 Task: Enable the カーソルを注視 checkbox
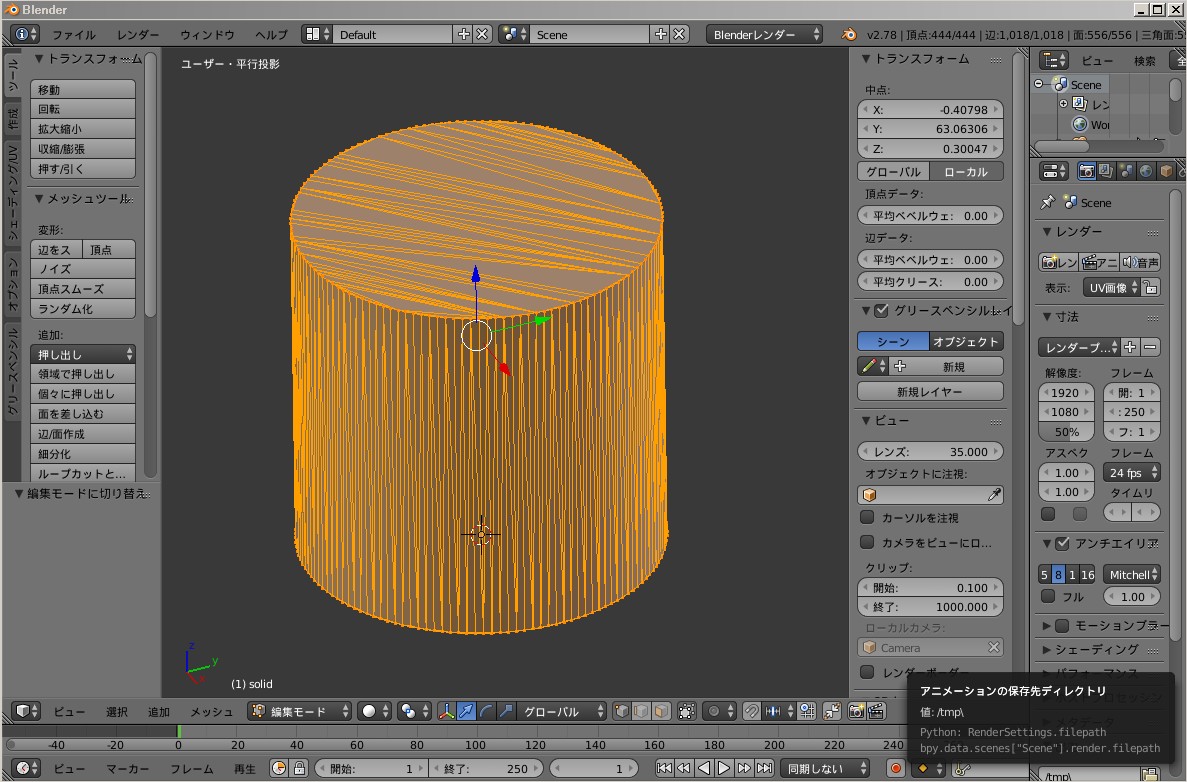(x=867, y=517)
